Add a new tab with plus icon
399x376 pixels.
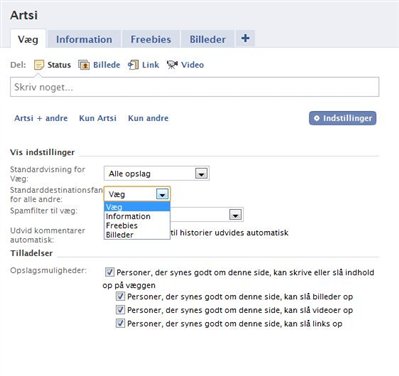(245, 38)
